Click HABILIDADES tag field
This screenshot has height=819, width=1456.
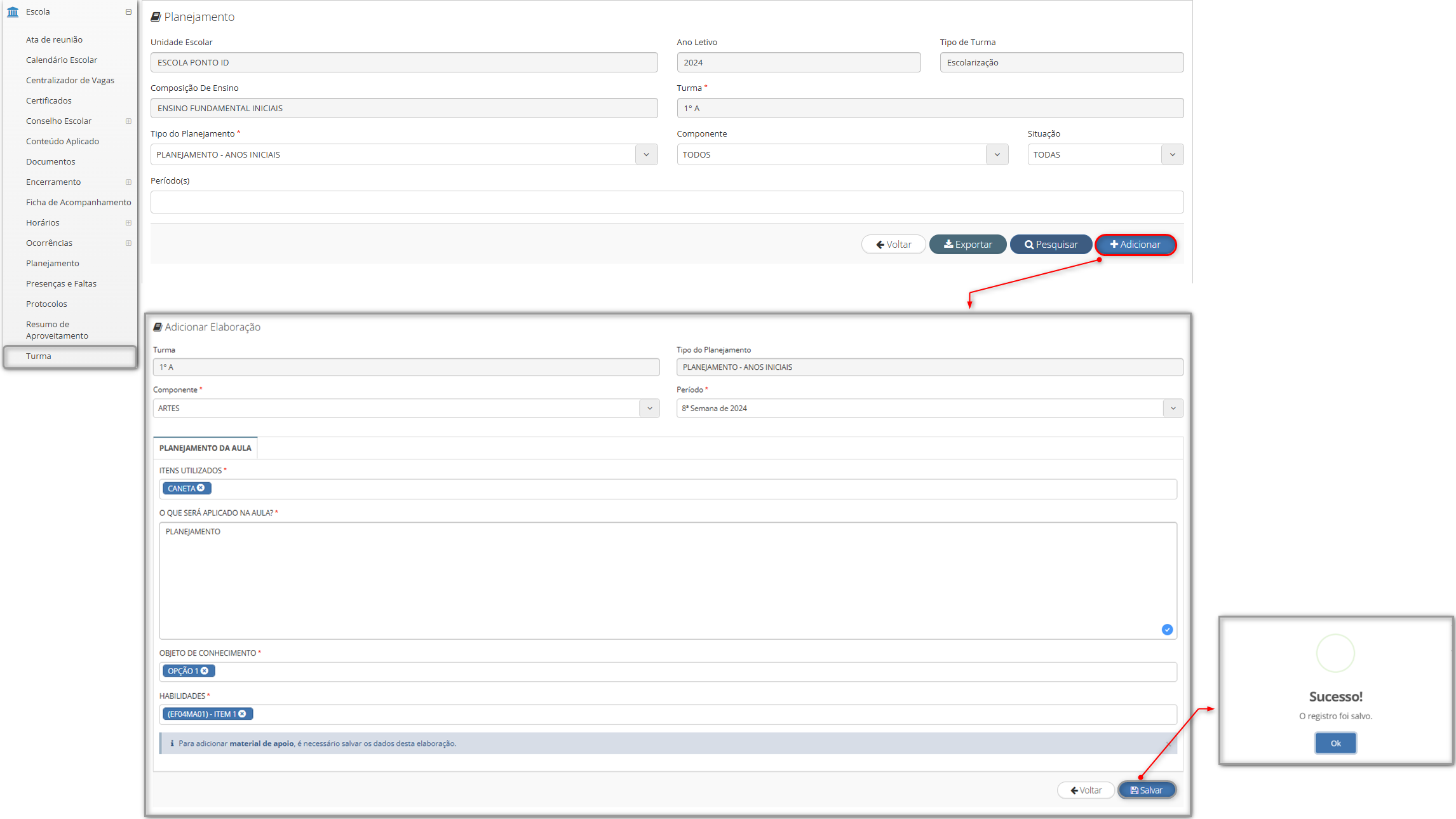[x=668, y=715]
